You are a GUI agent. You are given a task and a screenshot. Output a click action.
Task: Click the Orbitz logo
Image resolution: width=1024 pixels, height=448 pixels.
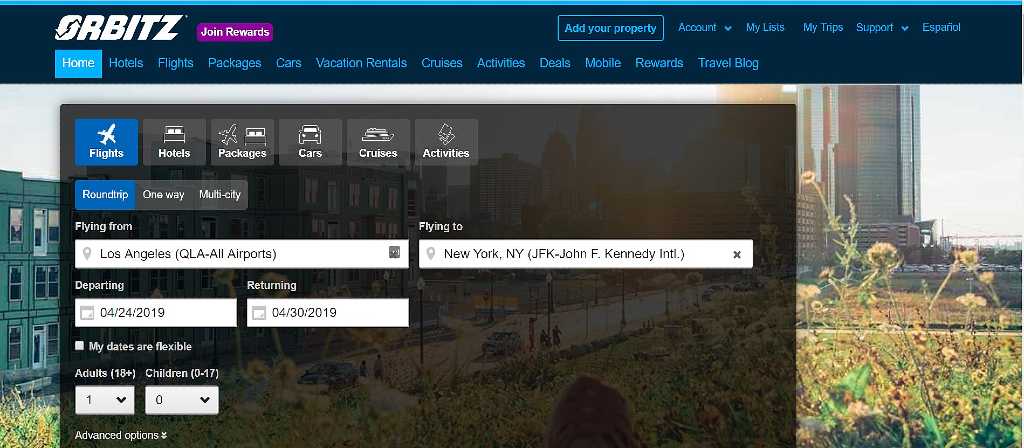120,28
